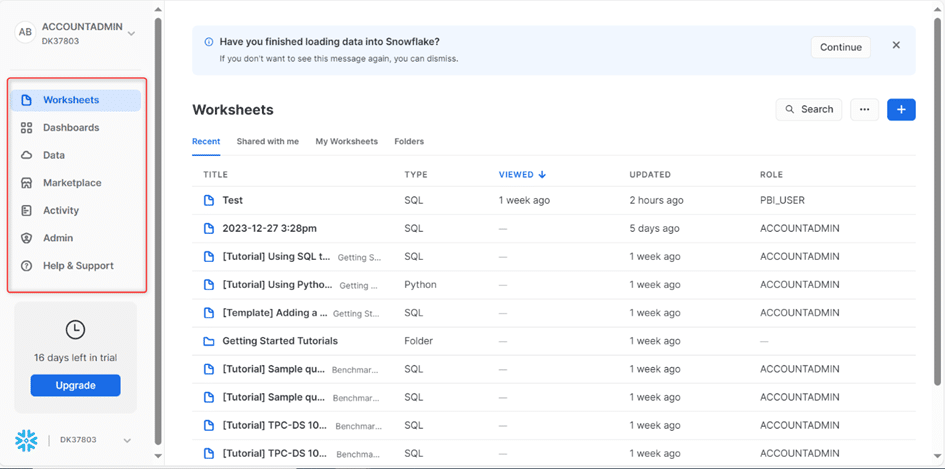Click the file icon beside 2023-12-27 3:28pm

209,228
